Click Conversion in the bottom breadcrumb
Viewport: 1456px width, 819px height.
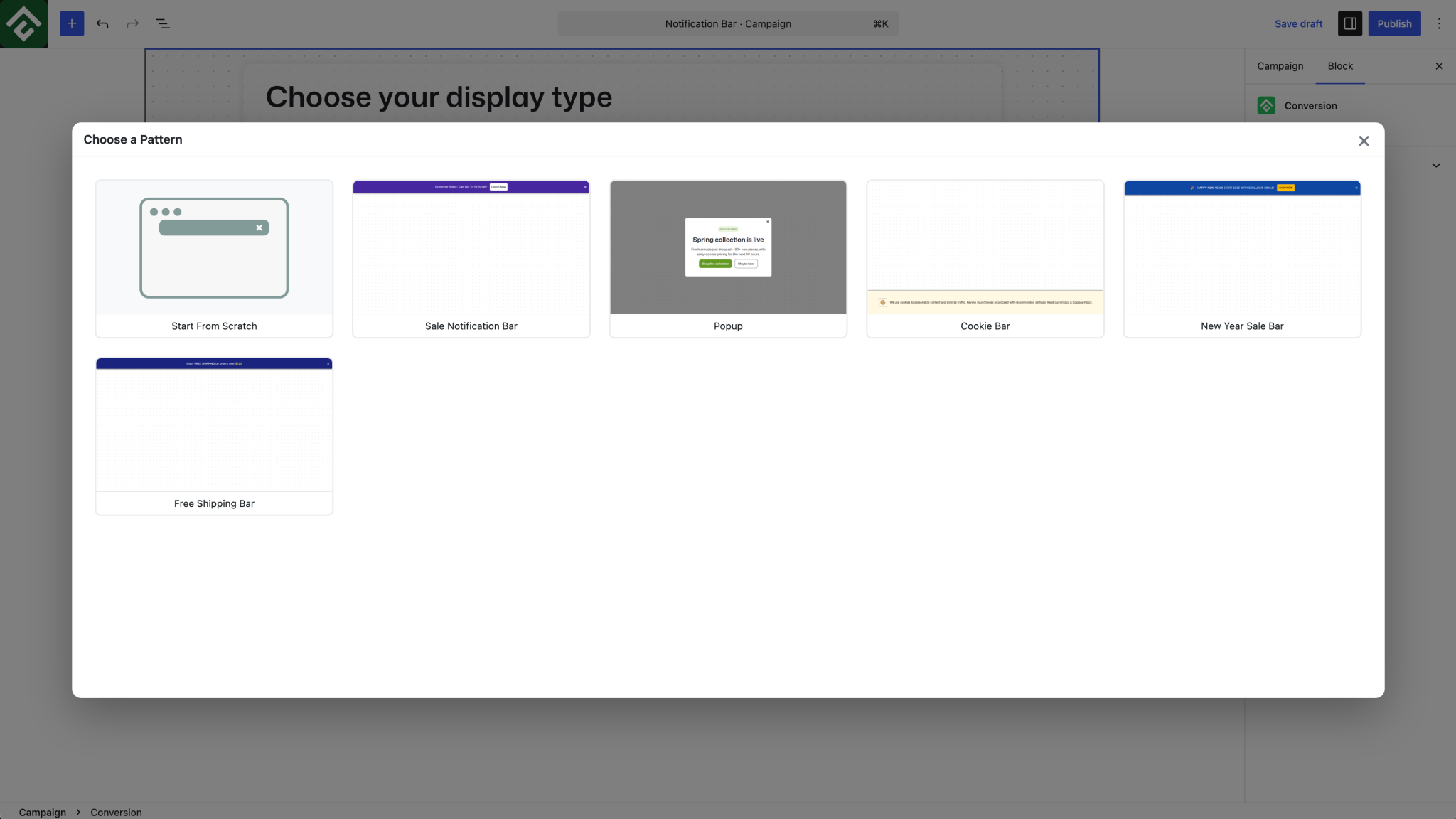coord(116,812)
